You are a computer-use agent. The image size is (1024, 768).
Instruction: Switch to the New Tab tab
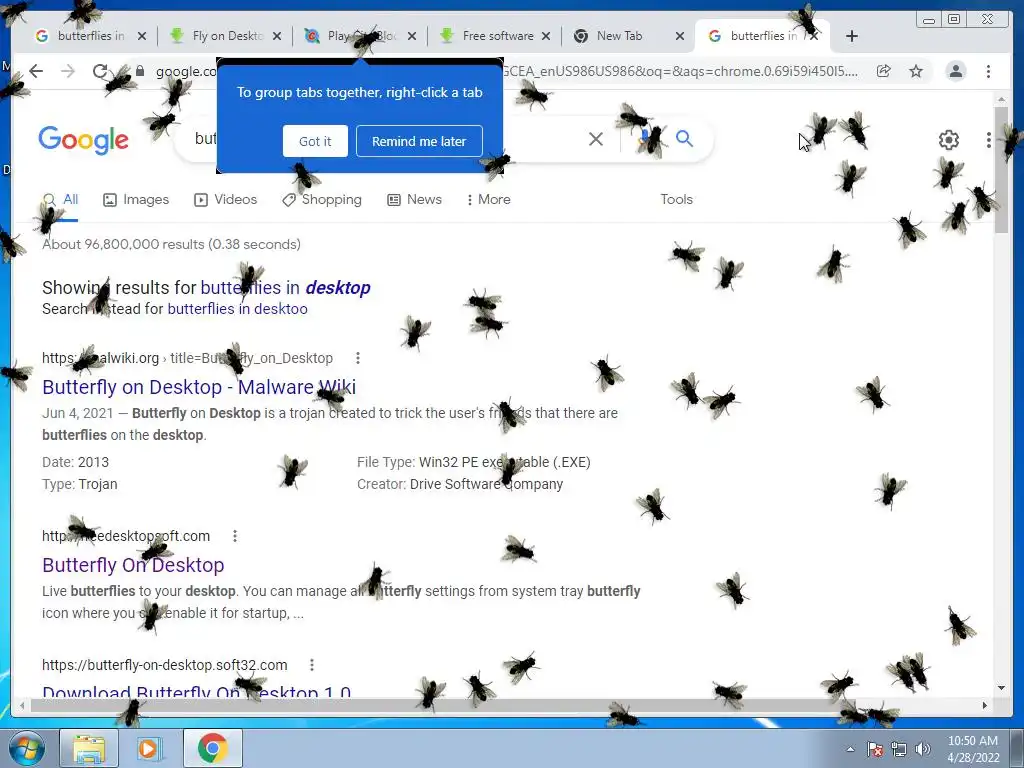tap(618, 36)
